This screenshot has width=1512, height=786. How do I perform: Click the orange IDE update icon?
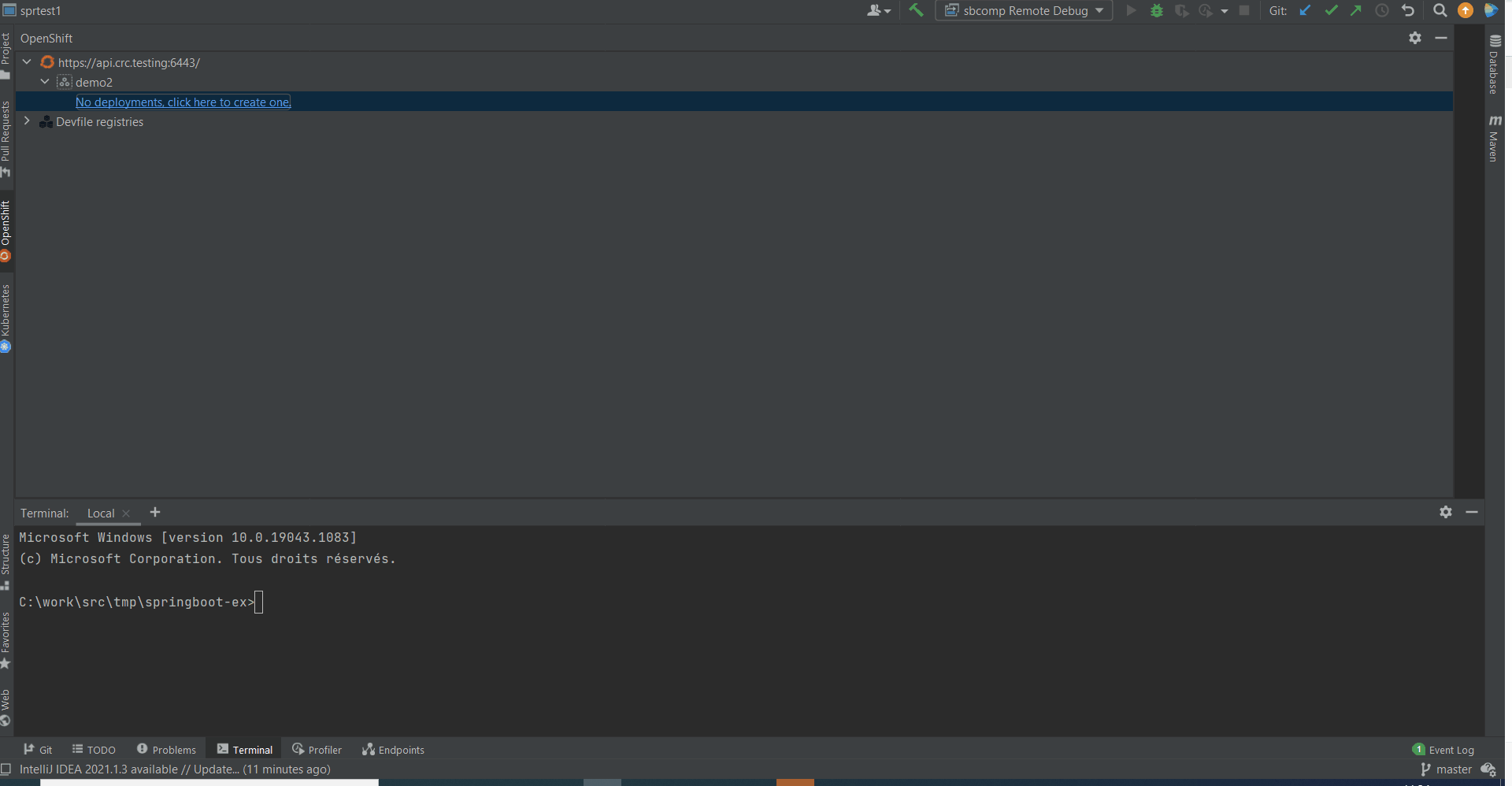pyautogui.click(x=1466, y=10)
